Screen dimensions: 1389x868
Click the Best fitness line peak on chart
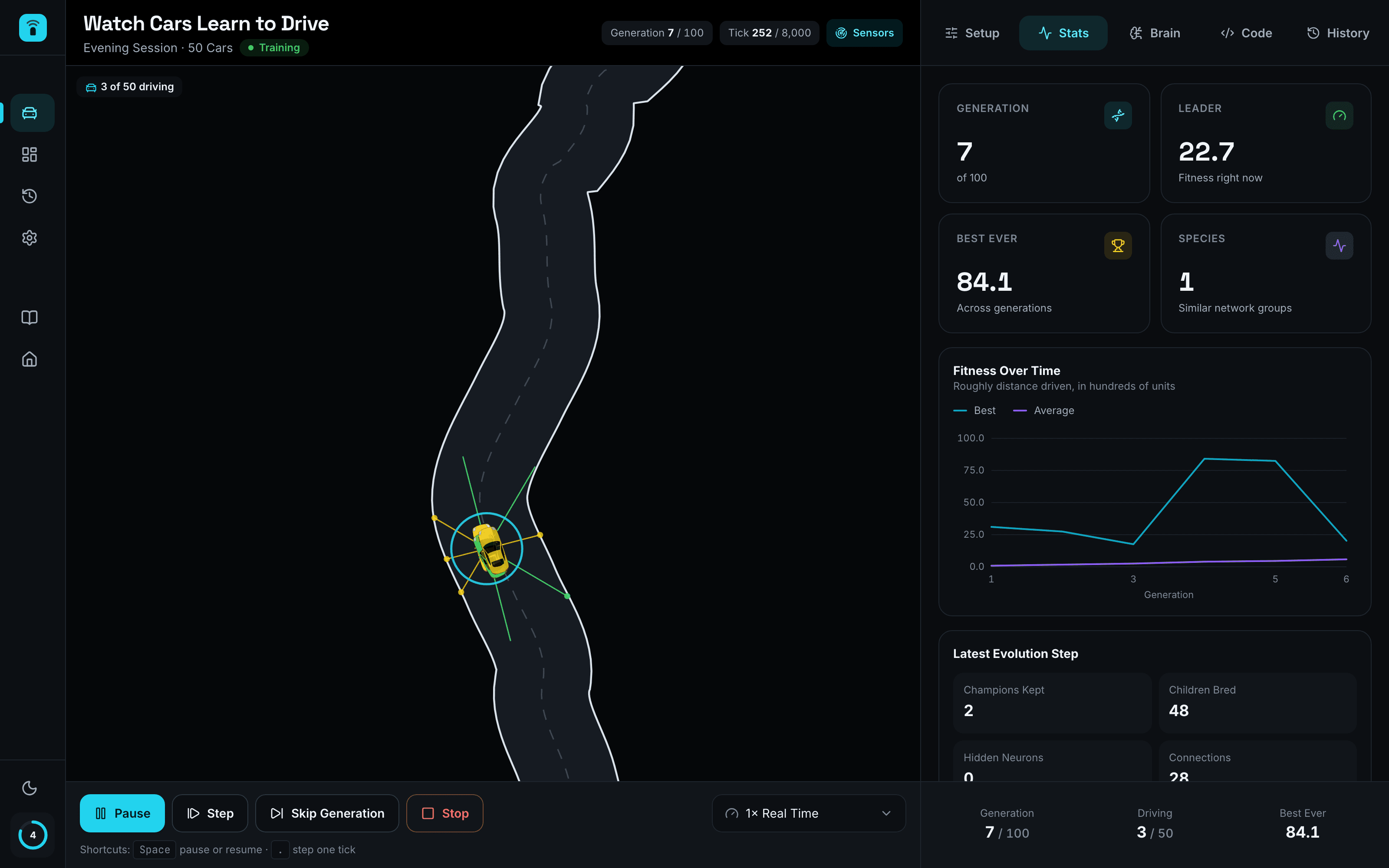1204,459
